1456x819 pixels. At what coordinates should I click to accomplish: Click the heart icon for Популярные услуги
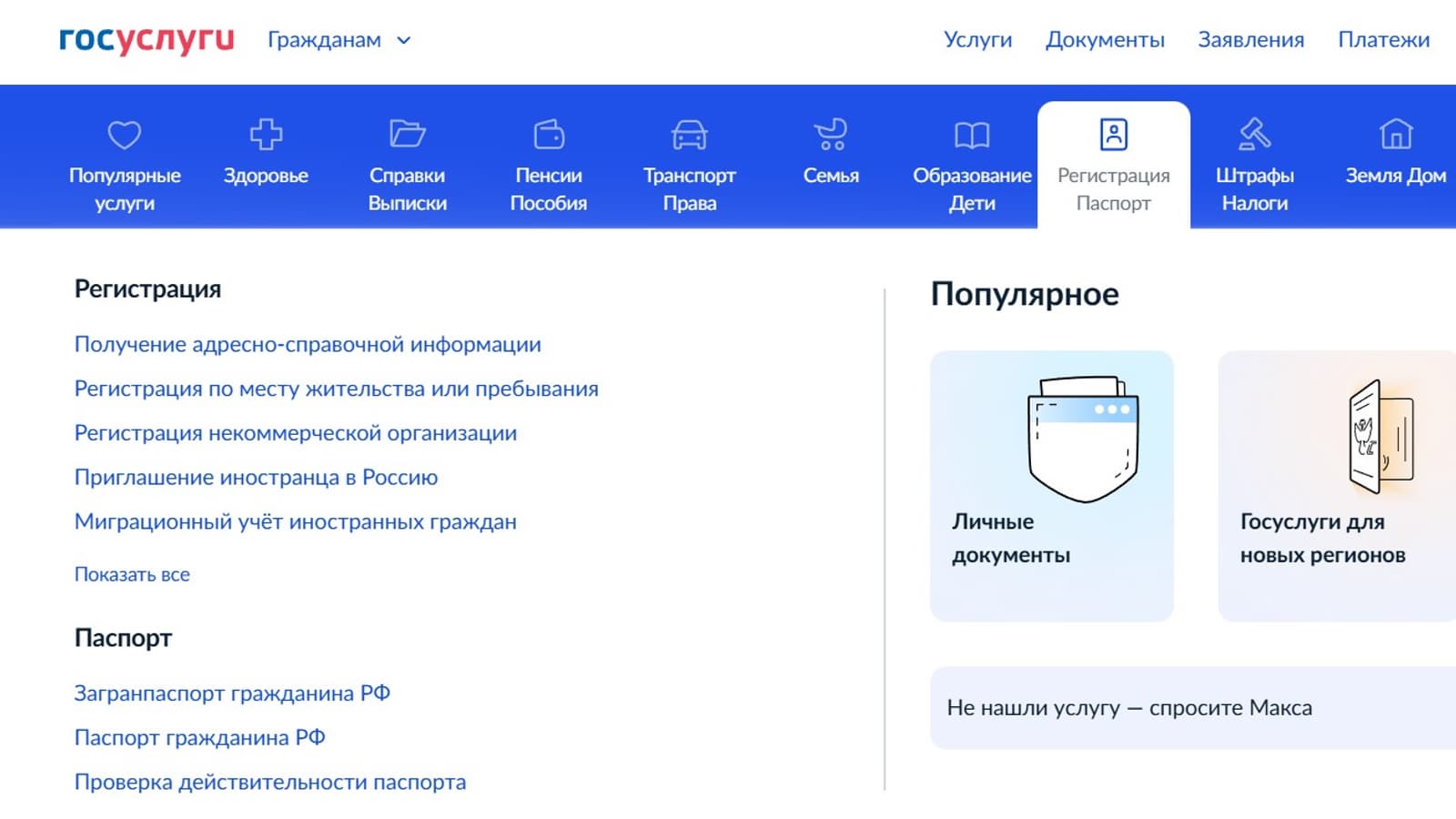(125, 135)
